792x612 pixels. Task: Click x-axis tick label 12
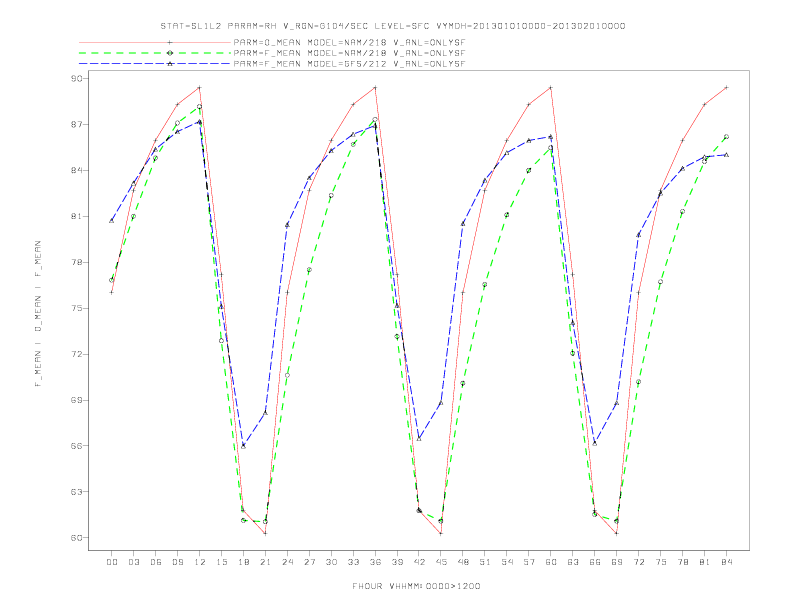coord(200,562)
